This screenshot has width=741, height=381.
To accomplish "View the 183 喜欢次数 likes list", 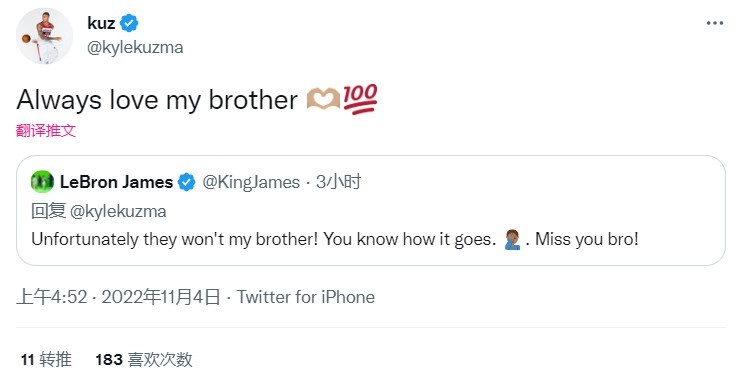I will [144, 360].
